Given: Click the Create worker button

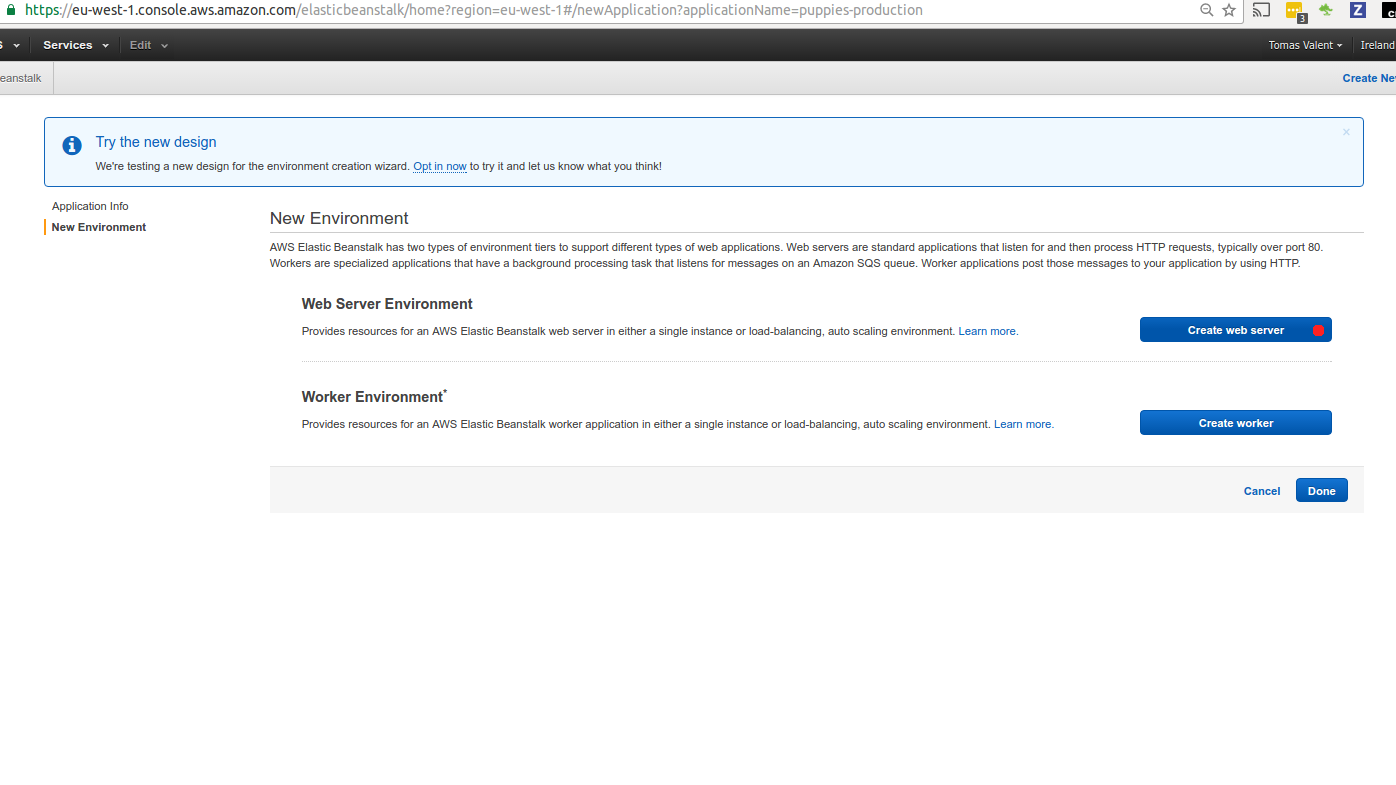Looking at the screenshot, I should point(1236,423).
